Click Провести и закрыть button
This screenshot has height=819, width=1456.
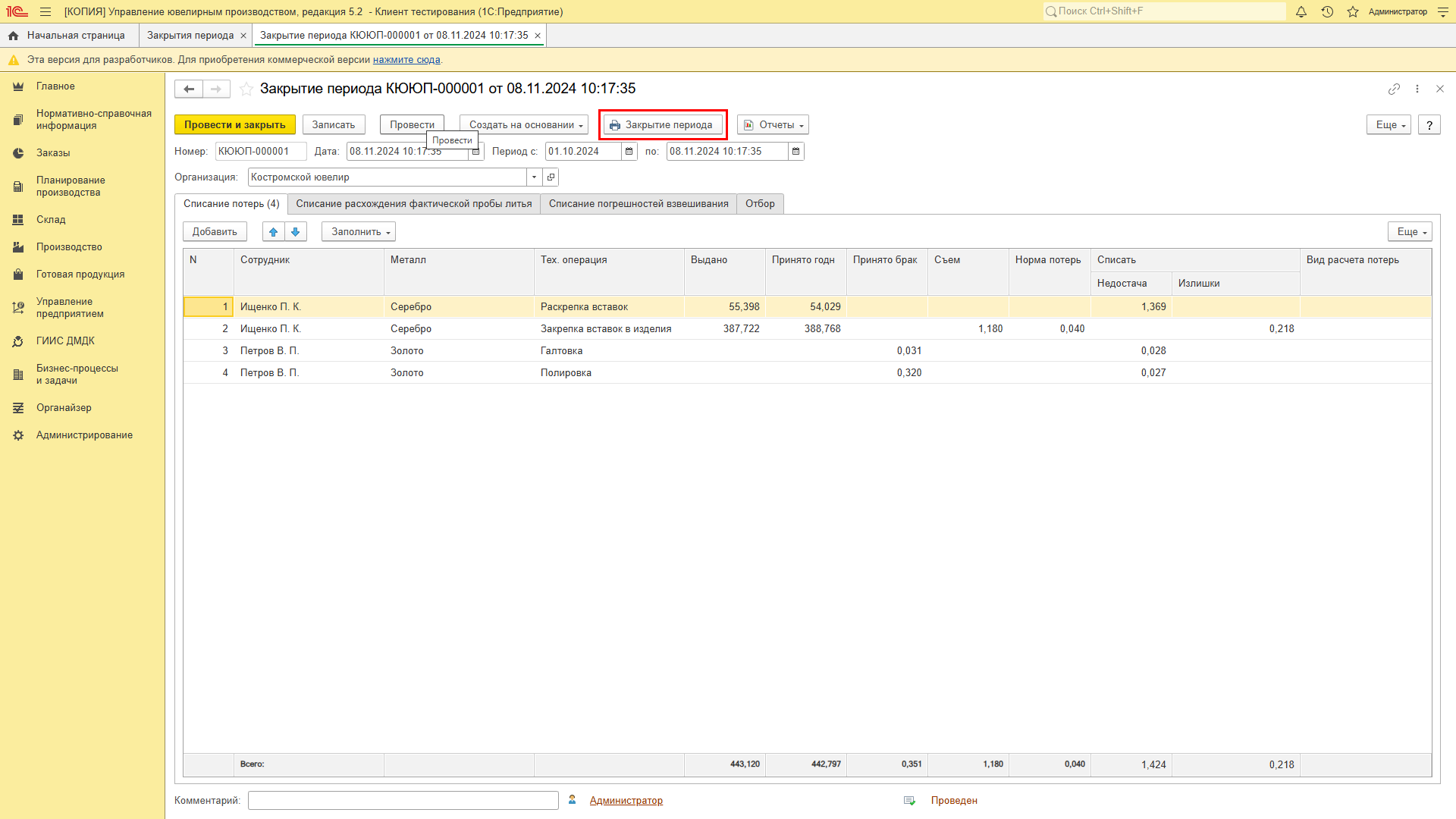pyautogui.click(x=235, y=125)
